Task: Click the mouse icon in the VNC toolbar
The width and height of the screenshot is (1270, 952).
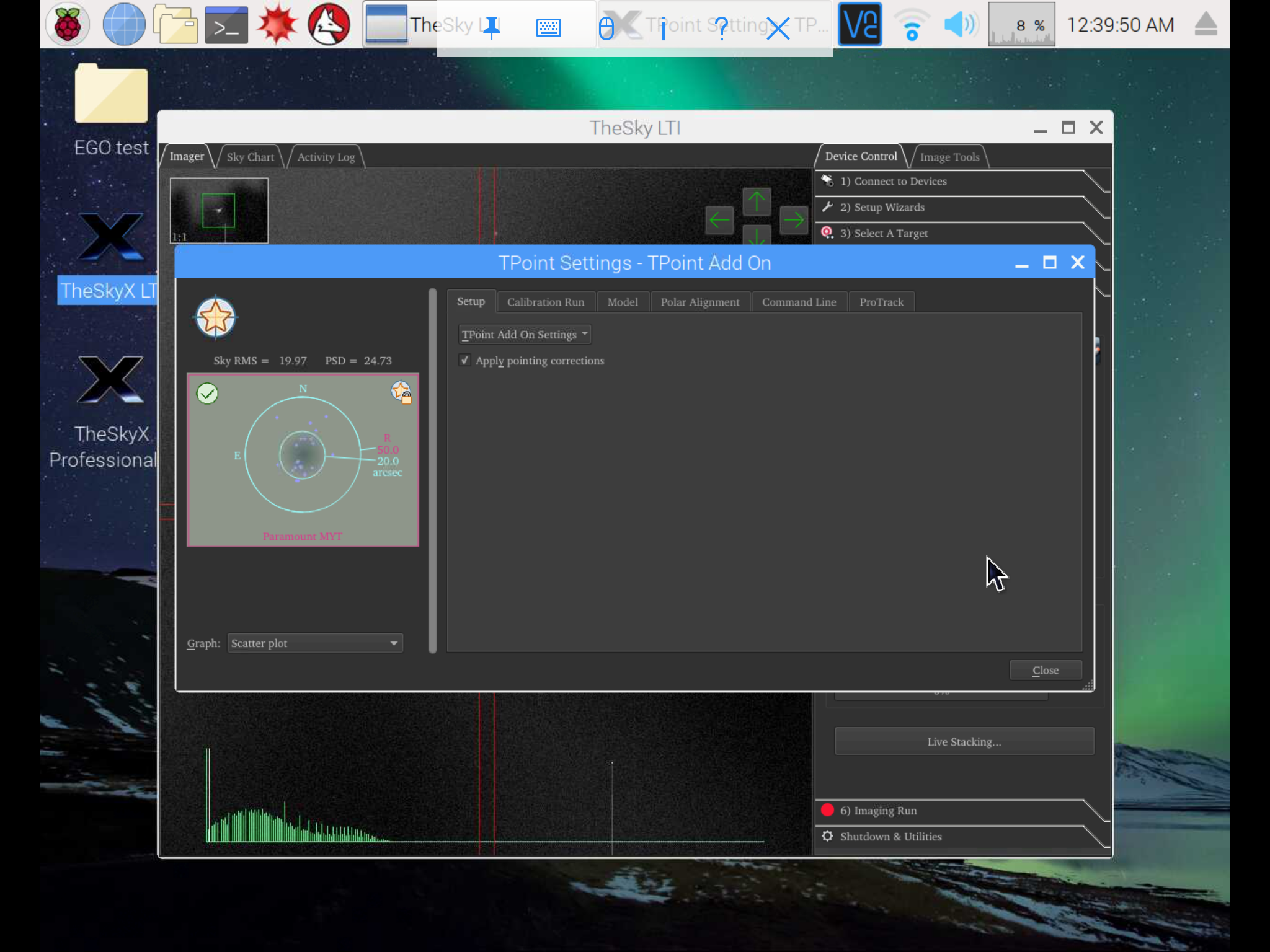Action: click(x=606, y=27)
